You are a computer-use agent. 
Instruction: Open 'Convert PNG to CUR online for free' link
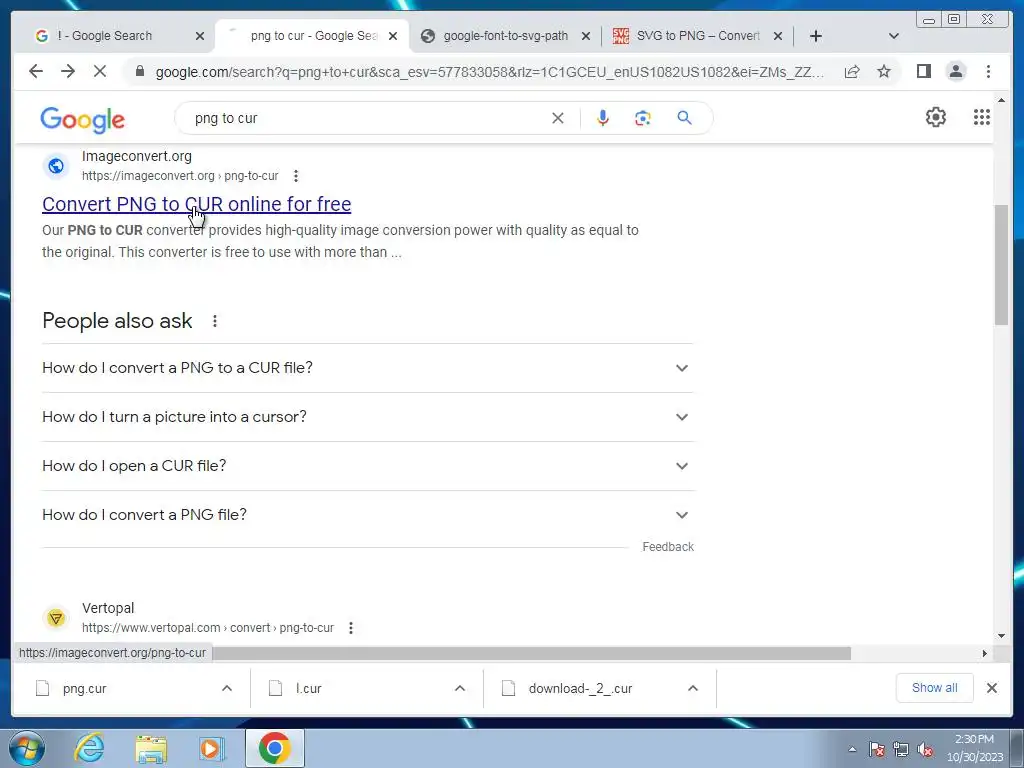197,204
